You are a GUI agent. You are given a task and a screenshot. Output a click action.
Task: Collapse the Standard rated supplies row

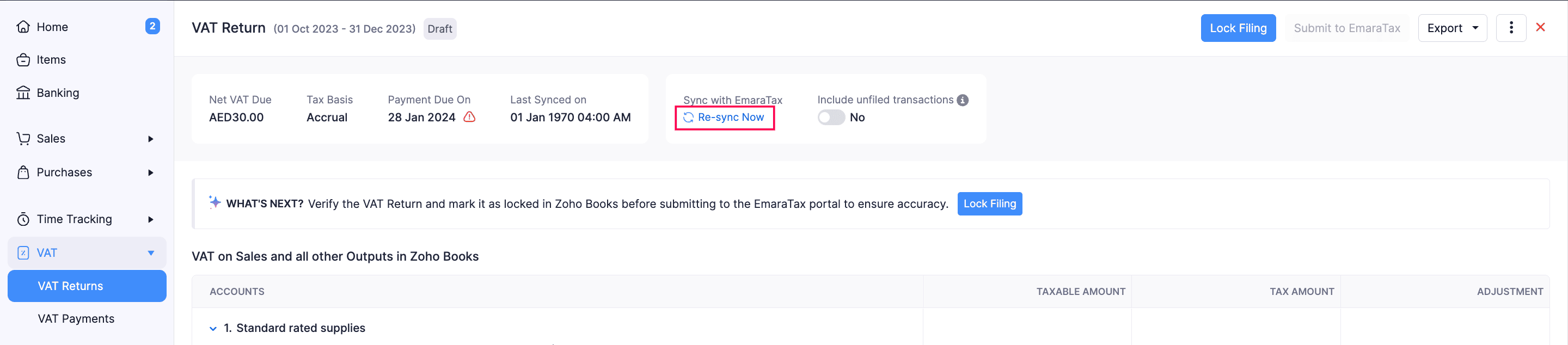(x=213, y=329)
